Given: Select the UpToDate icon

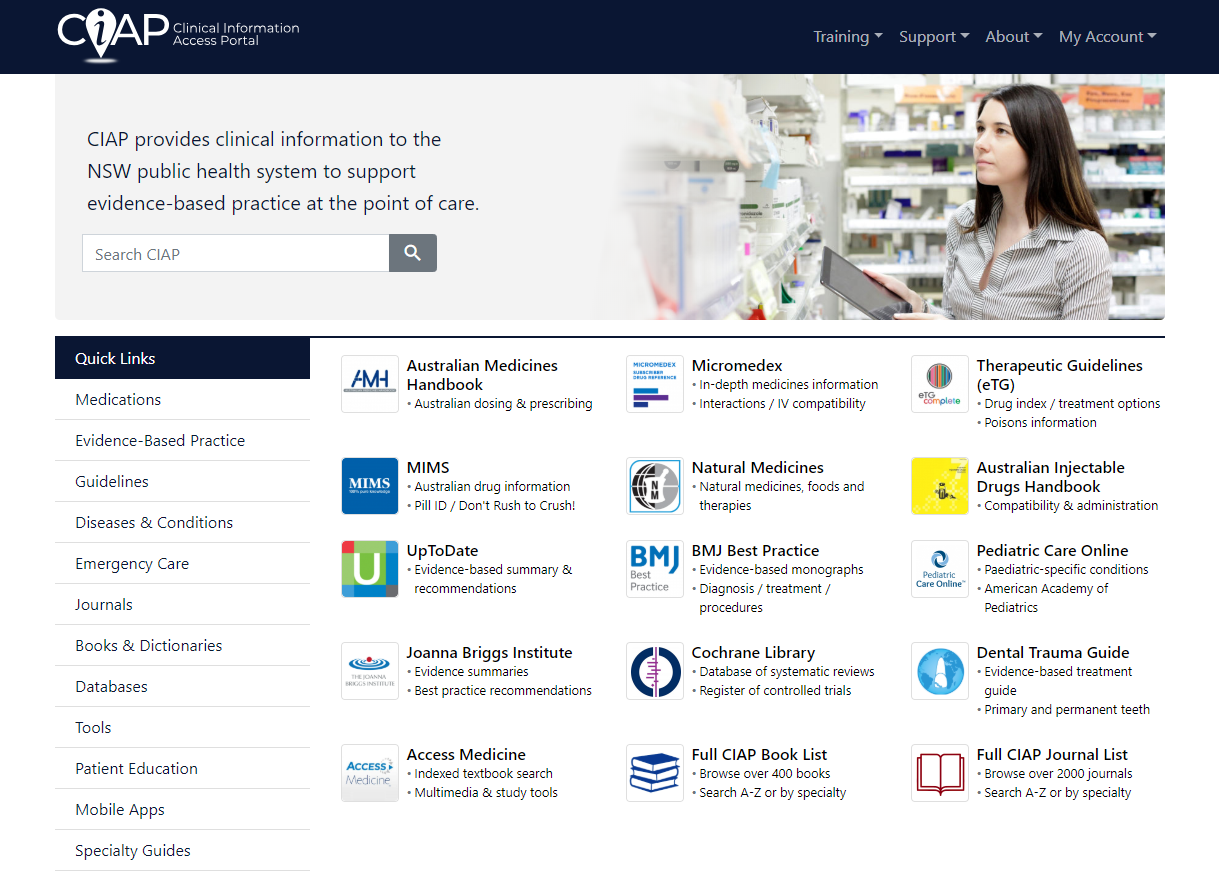Looking at the screenshot, I should [x=369, y=569].
